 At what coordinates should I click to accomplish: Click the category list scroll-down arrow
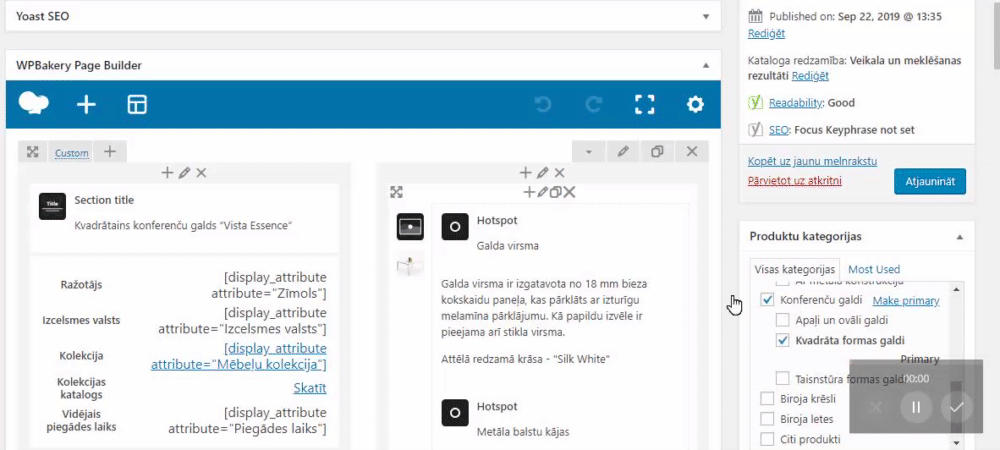[x=956, y=442]
